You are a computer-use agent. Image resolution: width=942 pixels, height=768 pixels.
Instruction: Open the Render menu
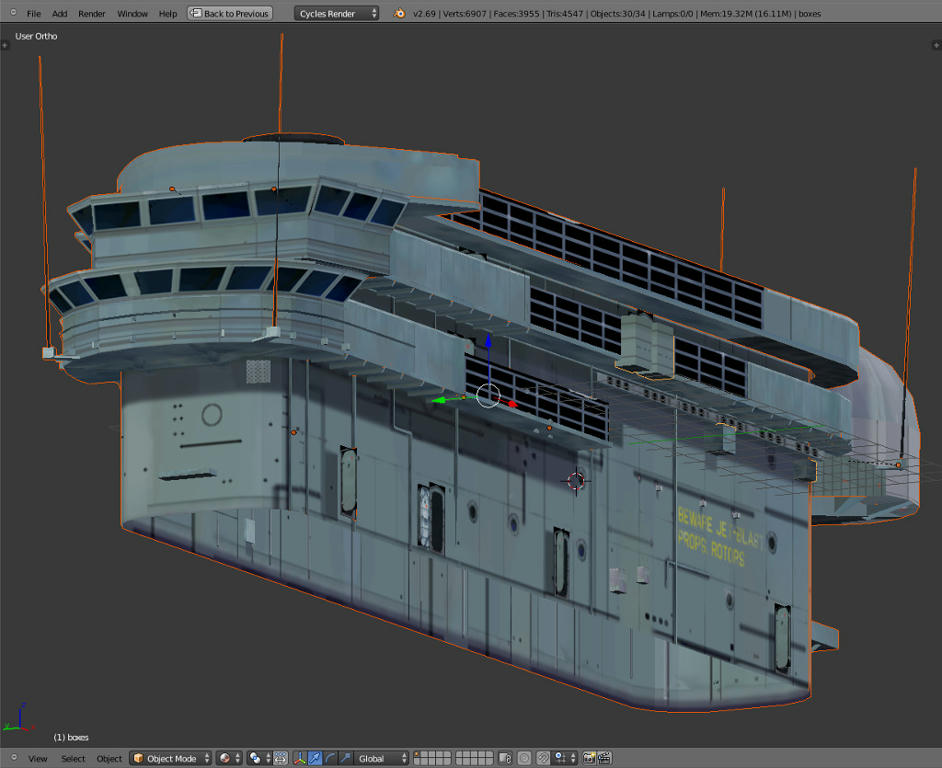(x=92, y=14)
